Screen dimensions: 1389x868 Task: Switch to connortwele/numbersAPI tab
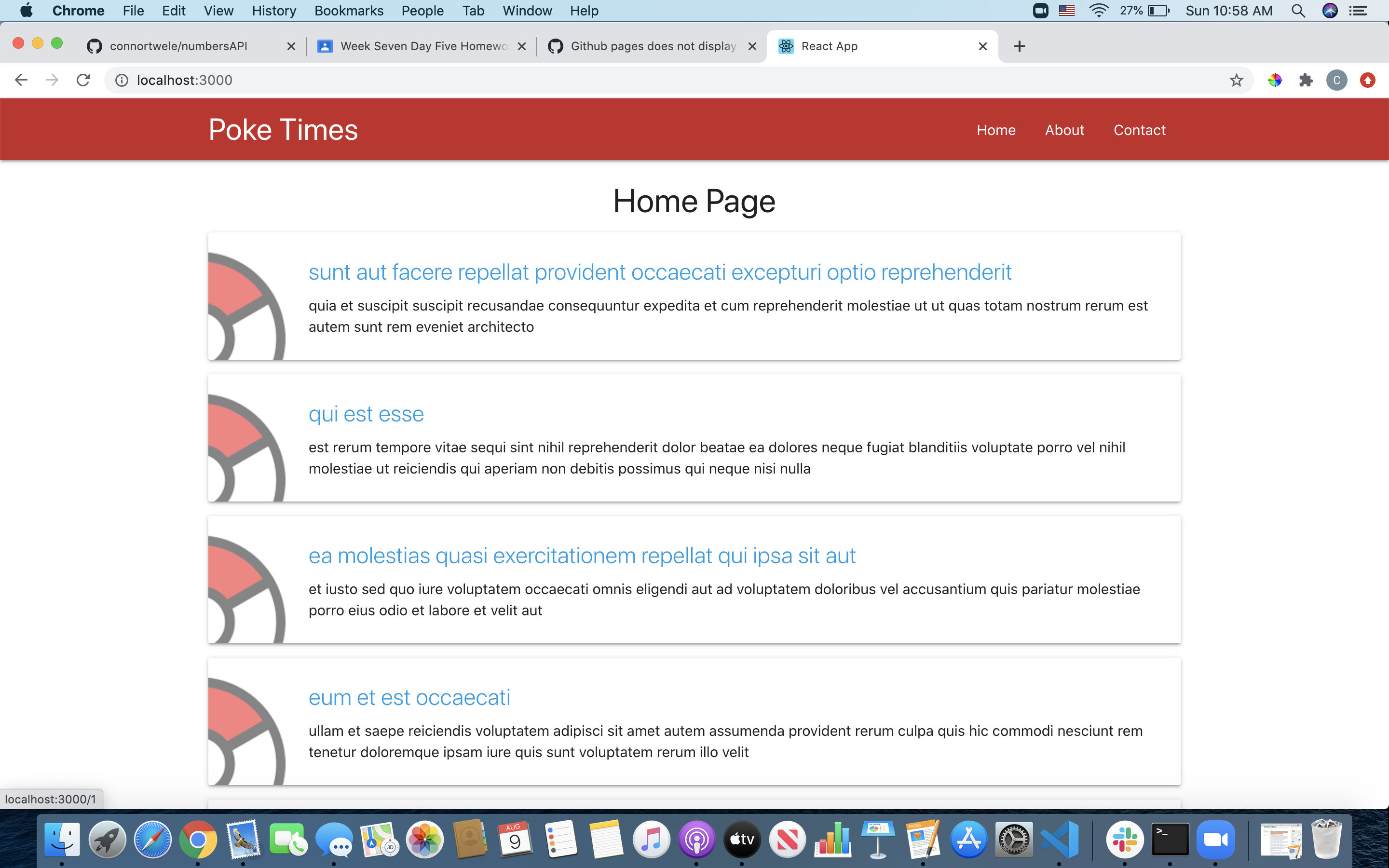point(178,46)
